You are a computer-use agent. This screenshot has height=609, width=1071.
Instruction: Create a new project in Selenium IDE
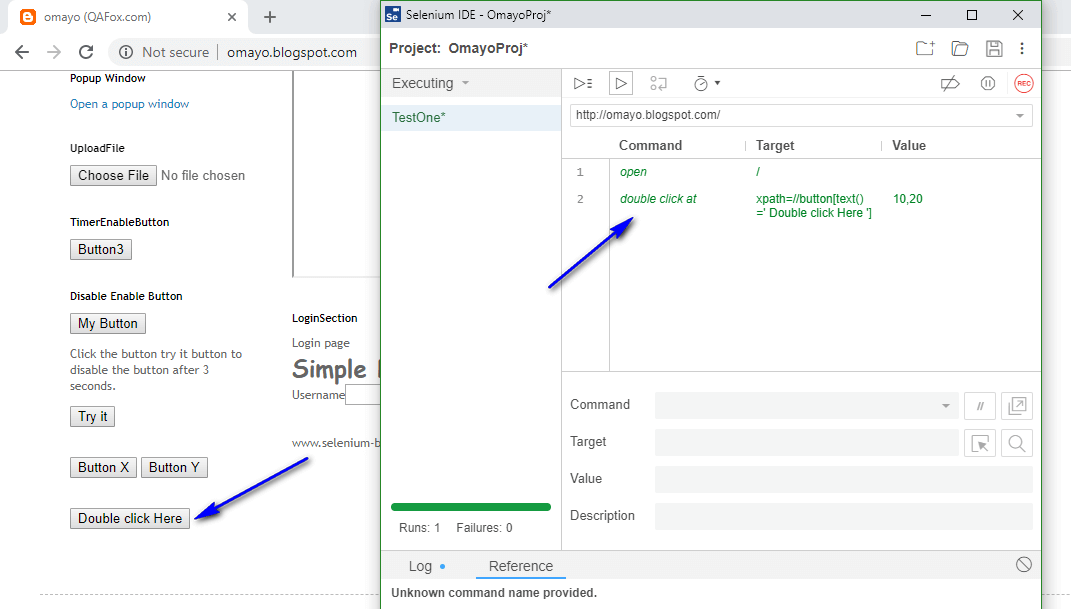925,48
